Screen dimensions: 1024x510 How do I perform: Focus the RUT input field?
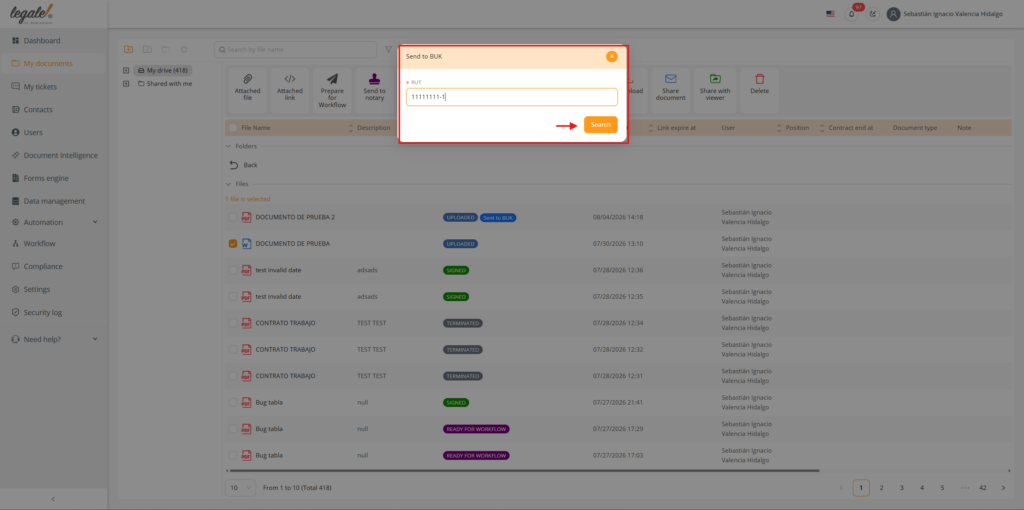[x=511, y=97]
